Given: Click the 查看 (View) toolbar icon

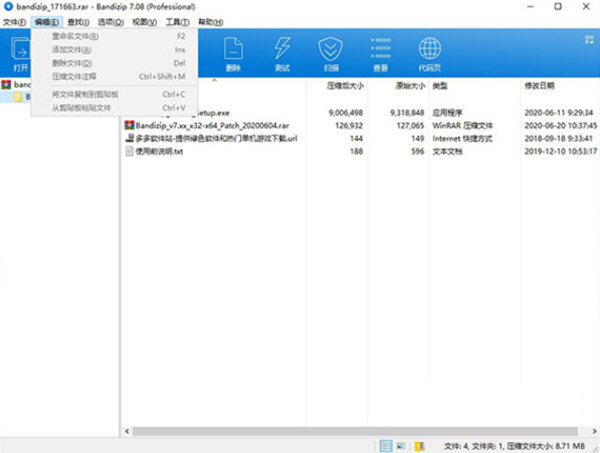Looking at the screenshot, I should tap(381, 53).
